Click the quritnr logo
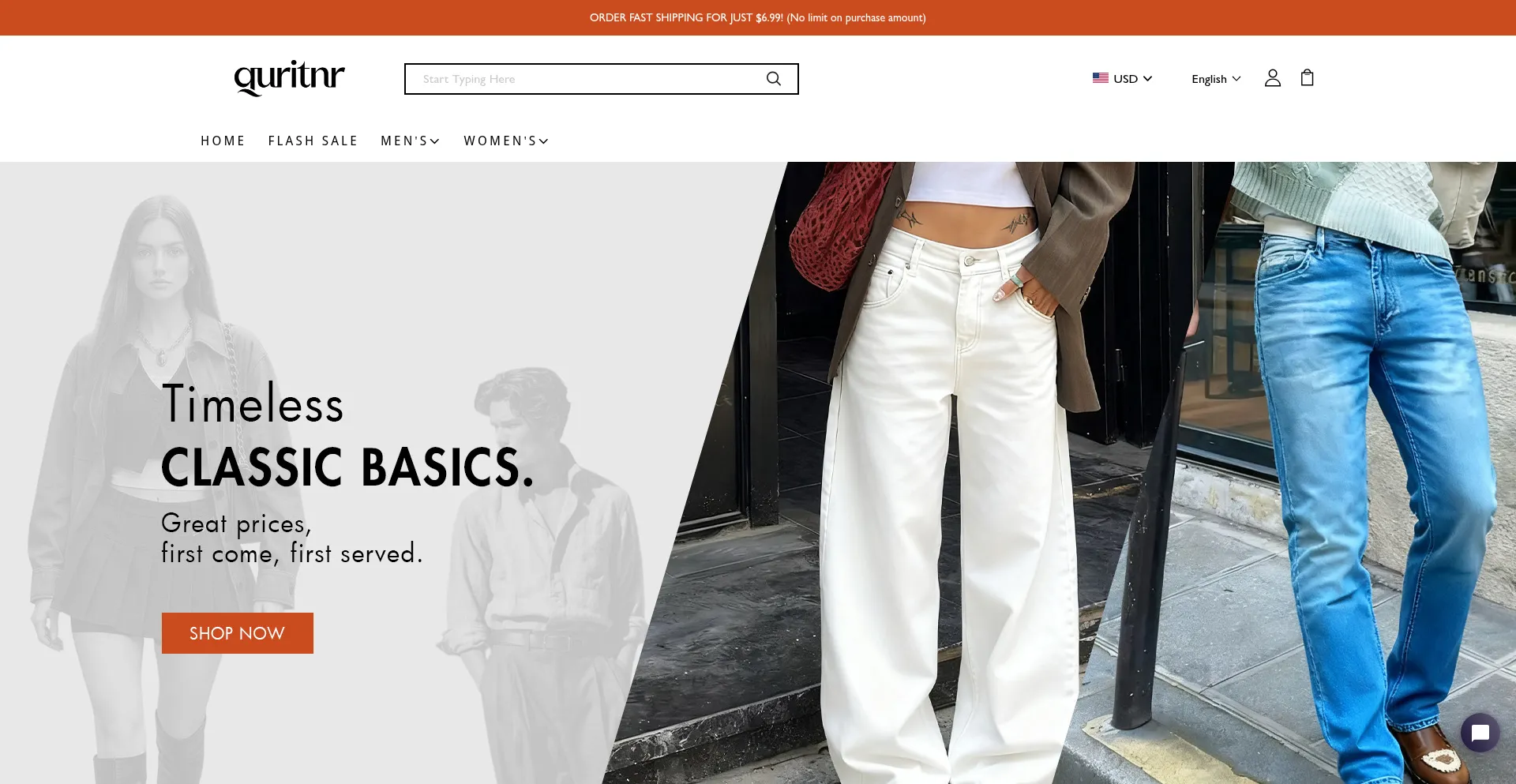 (x=289, y=77)
